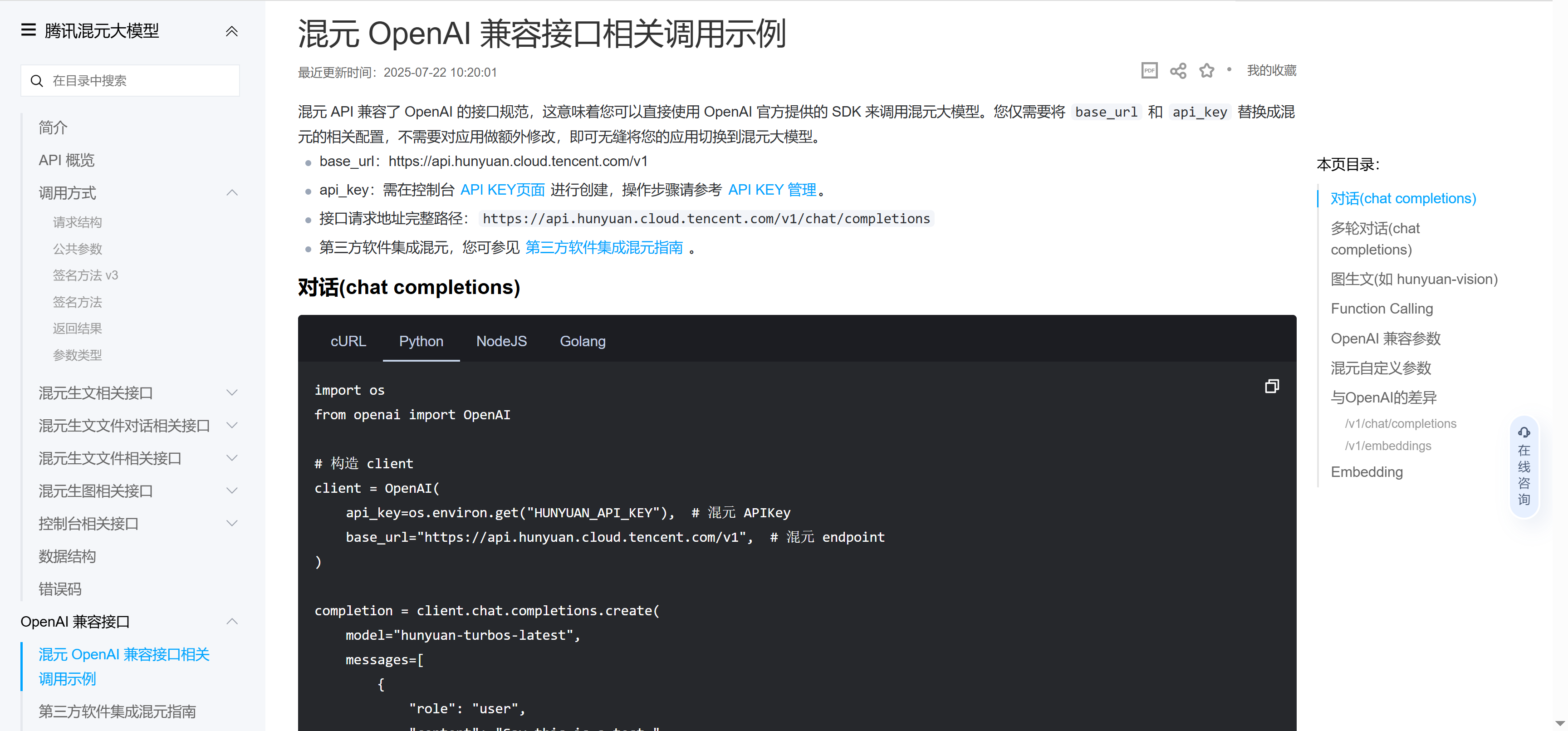1568x731 pixels.
Task: Open 在线咨询 headset support widget
Action: click(1524, 466)
